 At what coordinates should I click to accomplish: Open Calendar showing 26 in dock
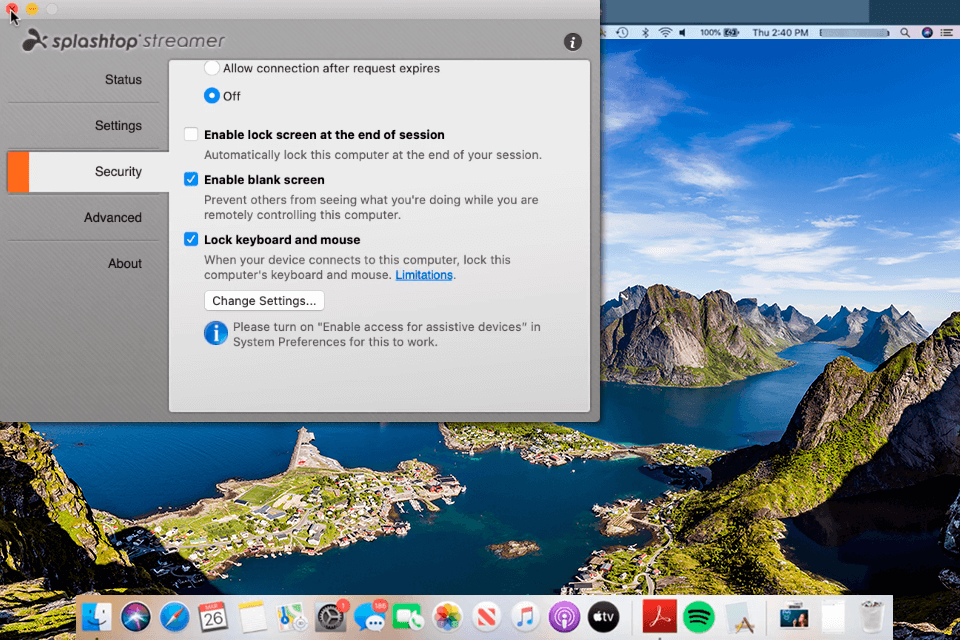tap(213, 616)
